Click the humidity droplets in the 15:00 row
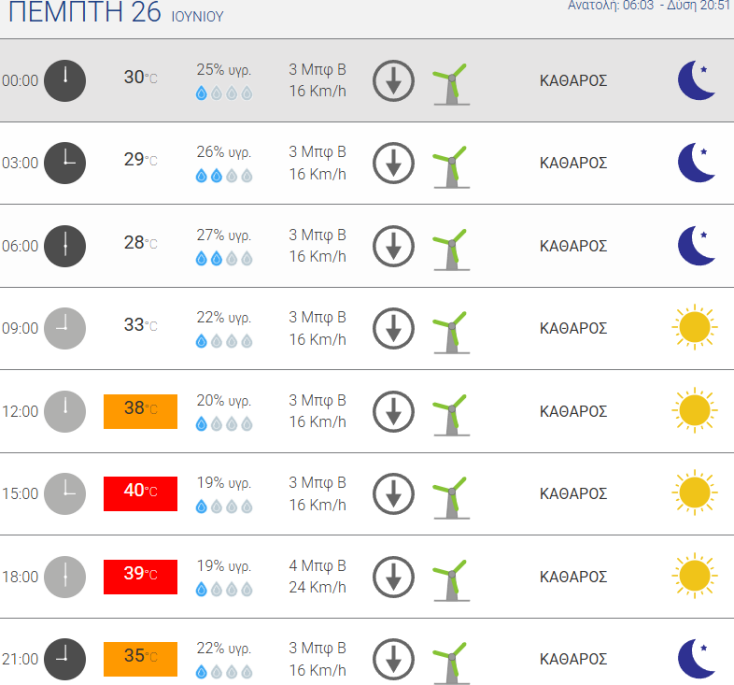This screenshot has height=685, width=734. click(224, 506)
